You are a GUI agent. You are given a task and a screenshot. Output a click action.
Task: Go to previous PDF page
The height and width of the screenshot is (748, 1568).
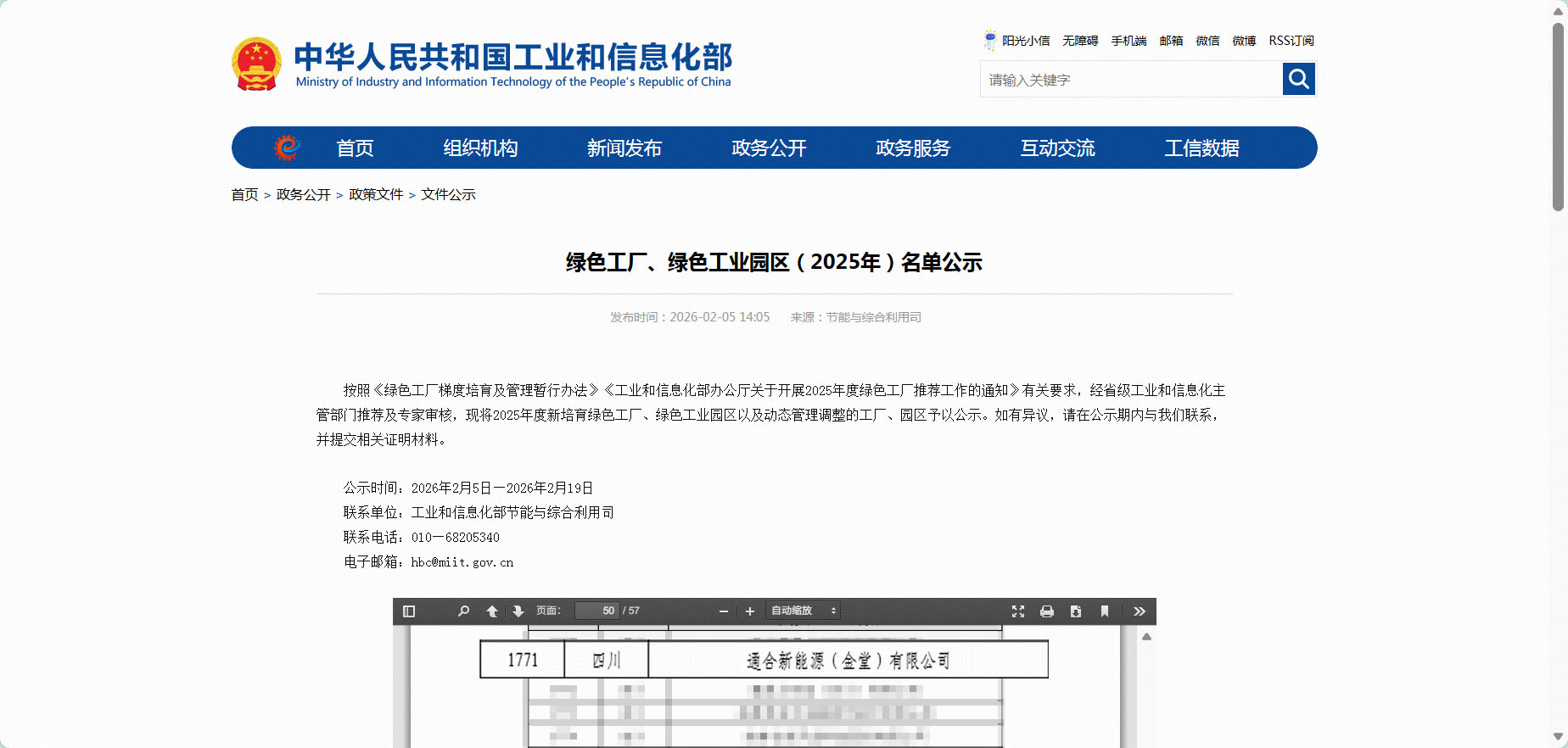(x=492, y=611)
